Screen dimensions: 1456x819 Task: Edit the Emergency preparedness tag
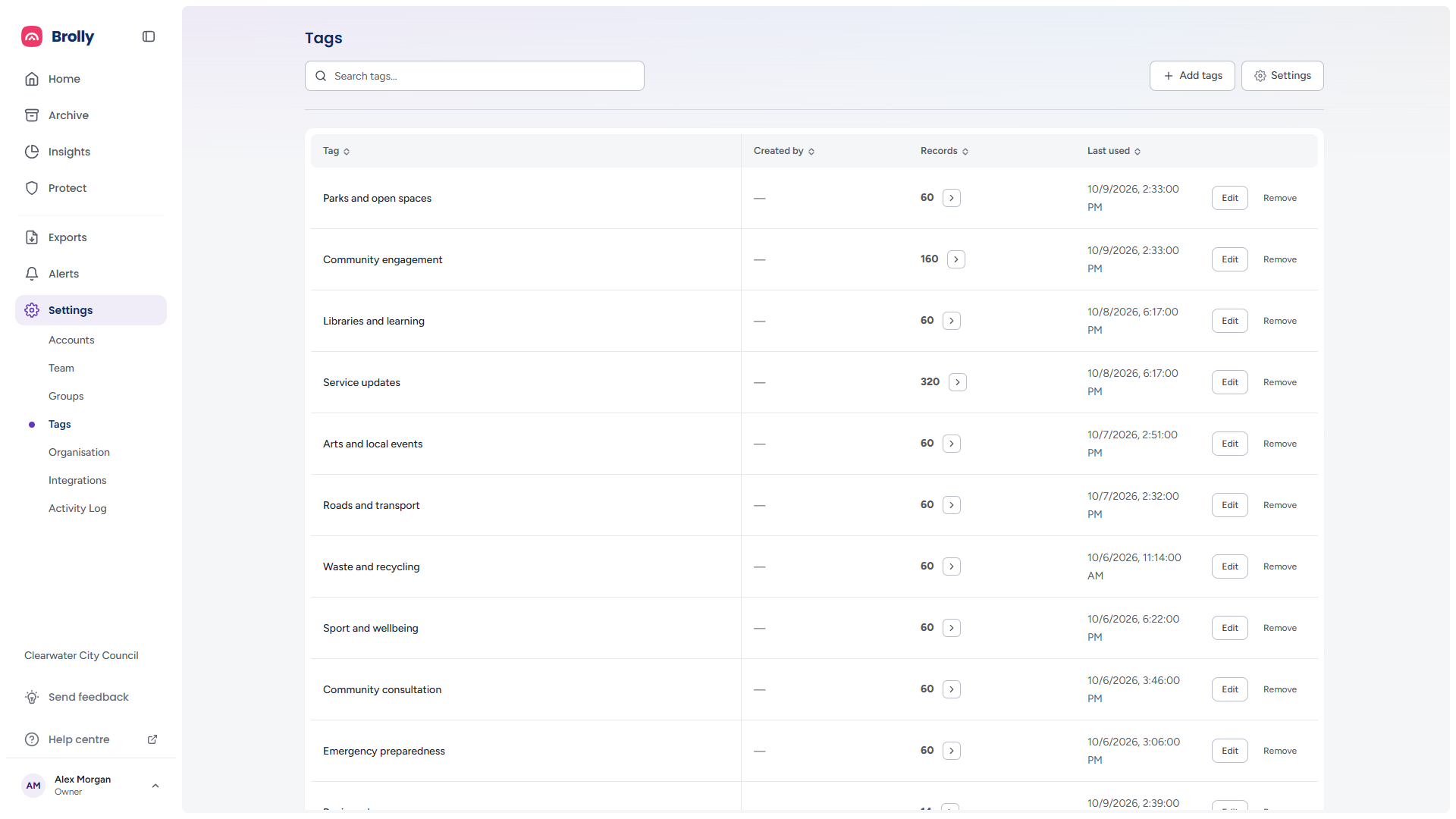pyautogui.click(x=1230, y=751)
